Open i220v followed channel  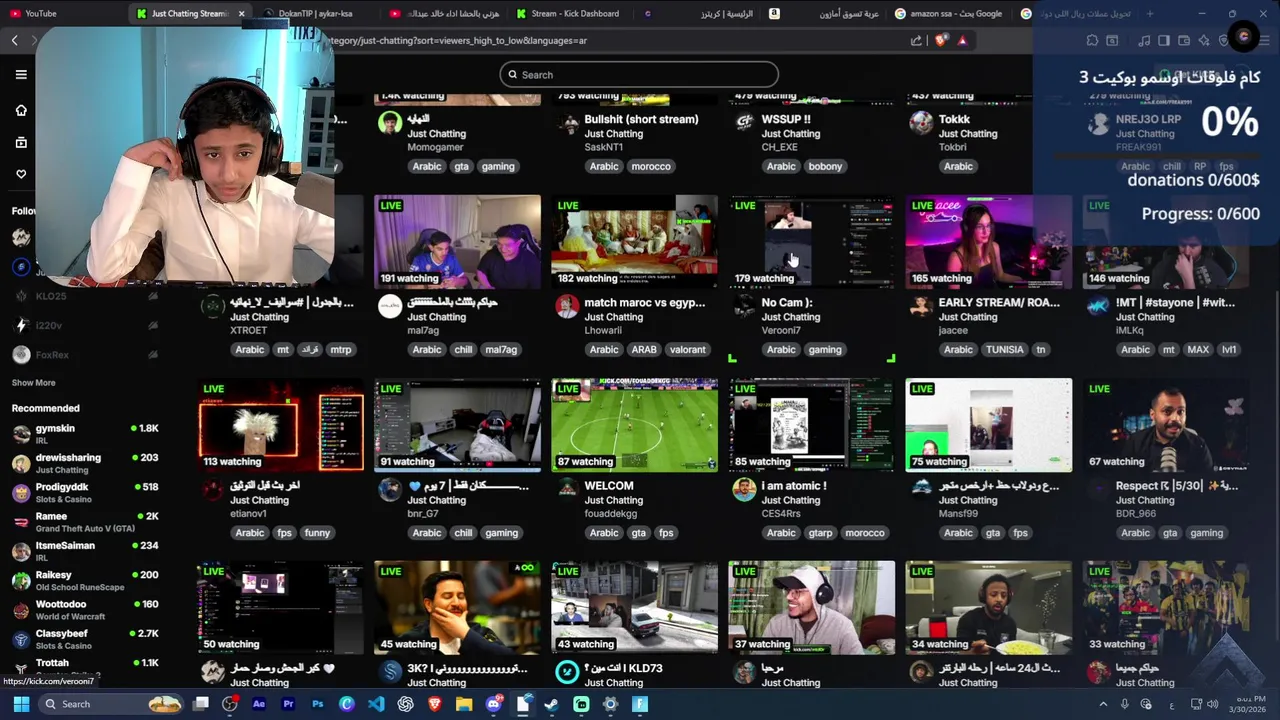pos(85,325)
